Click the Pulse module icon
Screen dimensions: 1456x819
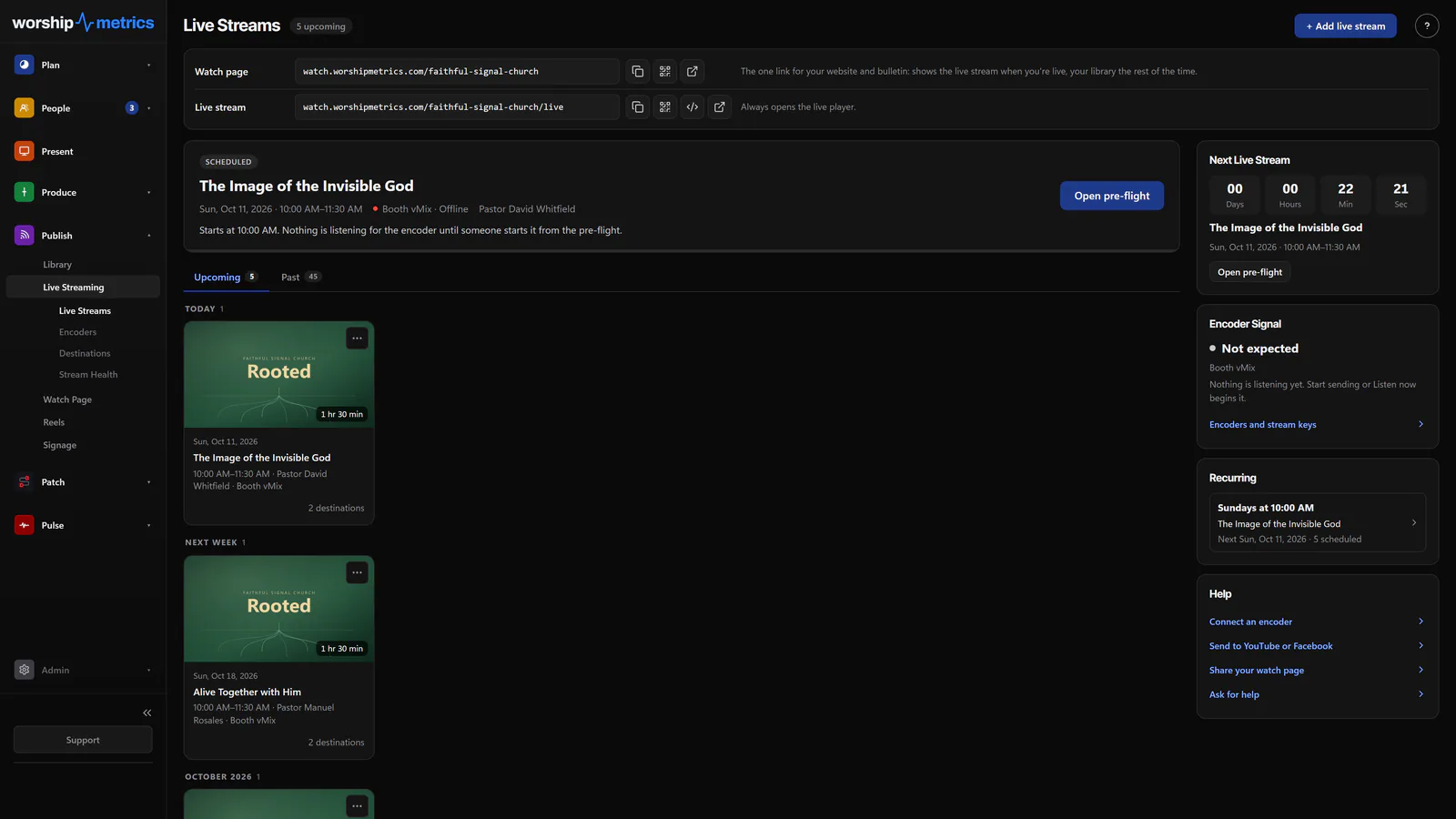(25, 525)
